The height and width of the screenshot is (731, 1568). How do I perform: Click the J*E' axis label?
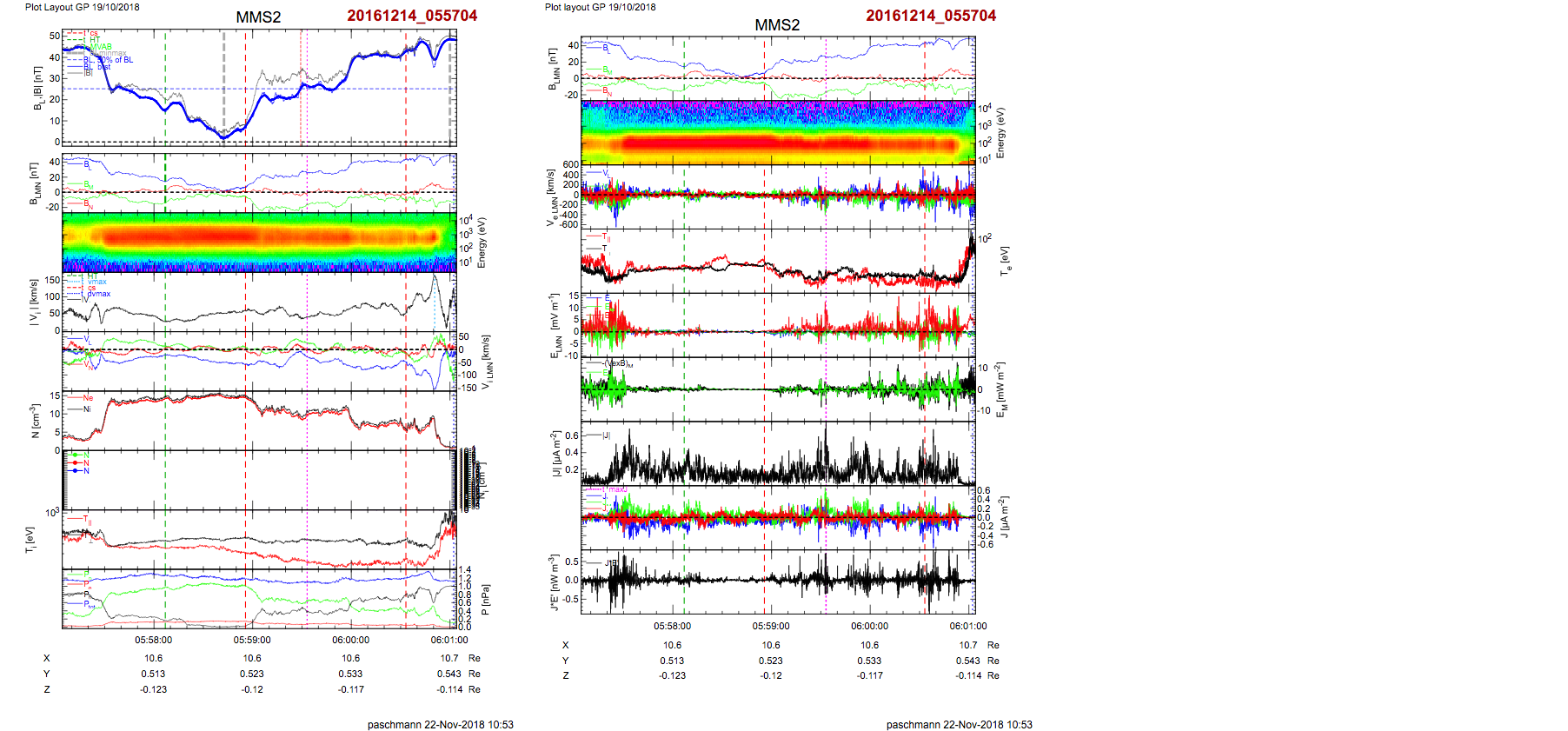[x=552, y=582]
